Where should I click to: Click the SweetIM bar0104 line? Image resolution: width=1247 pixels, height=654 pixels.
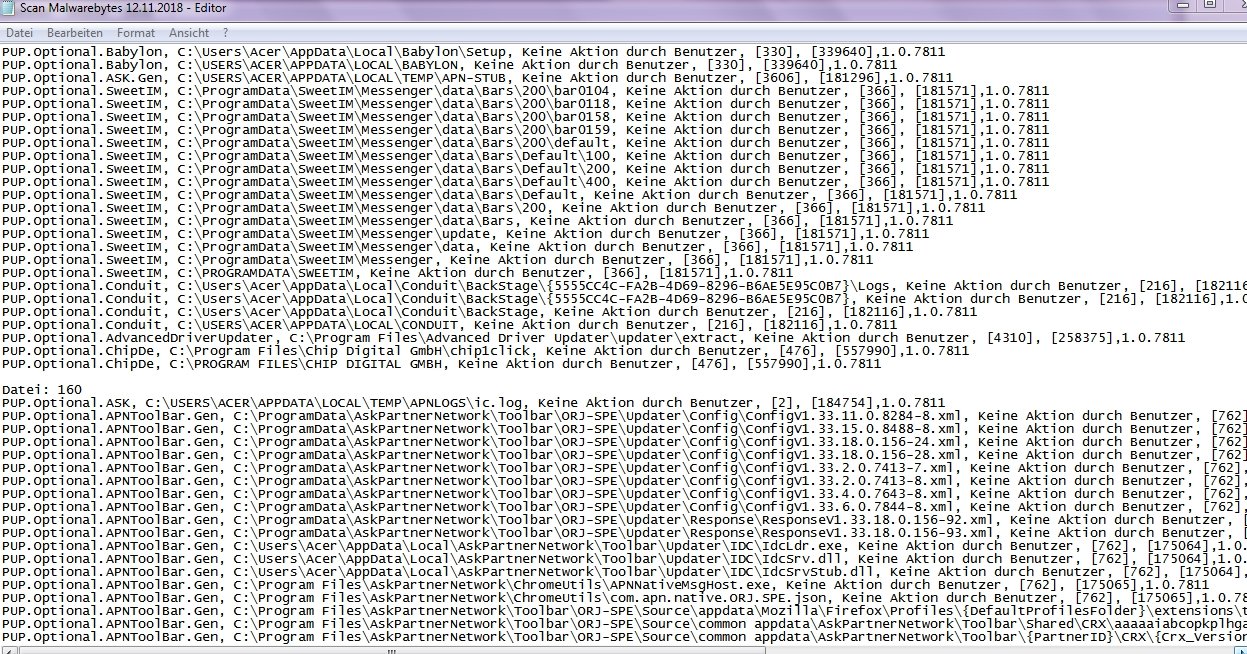525,90
